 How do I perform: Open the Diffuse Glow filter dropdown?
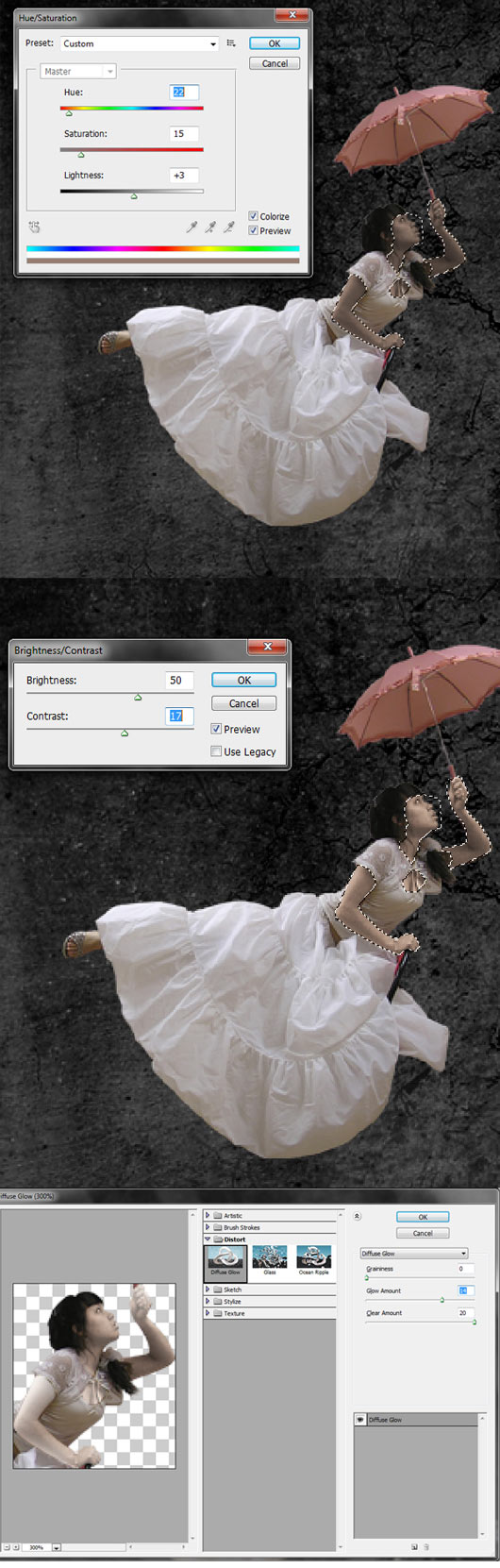tap(414, 1254)
